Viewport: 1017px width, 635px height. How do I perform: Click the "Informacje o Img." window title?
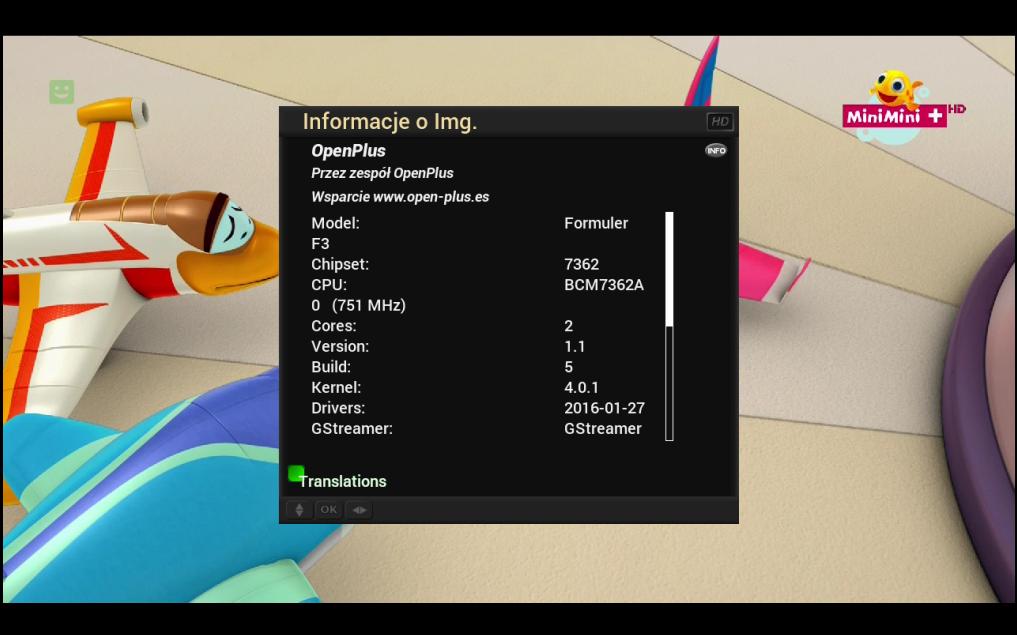[x=390, y=121]
